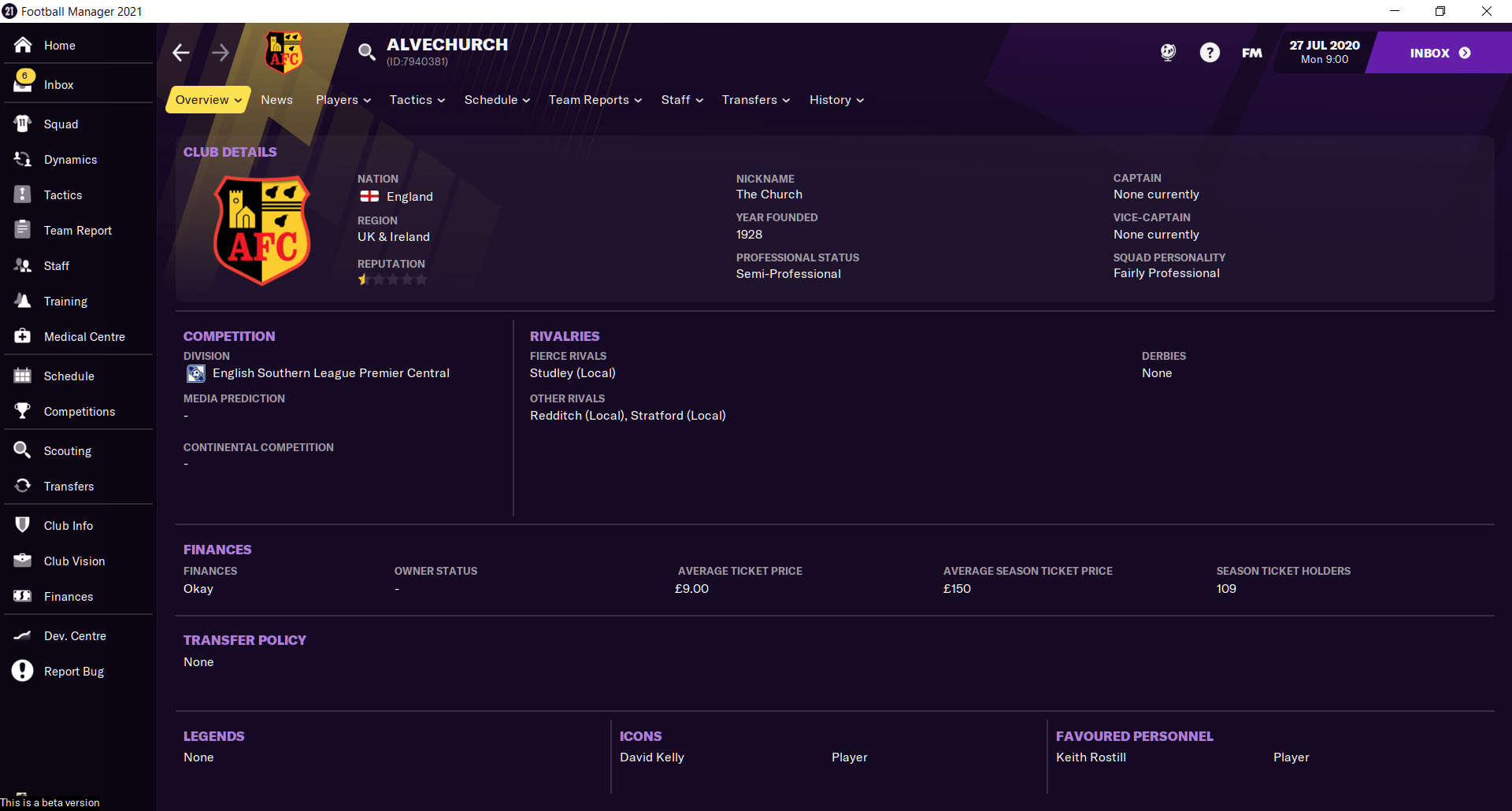Open the Club Info shield icon
The image size is (1512, 811).
click(x=23, y=525)
